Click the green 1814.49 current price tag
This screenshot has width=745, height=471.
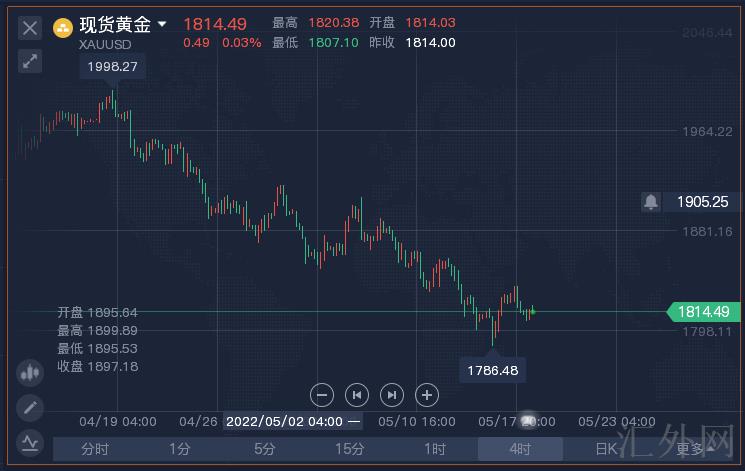click(x=704, y=312)
